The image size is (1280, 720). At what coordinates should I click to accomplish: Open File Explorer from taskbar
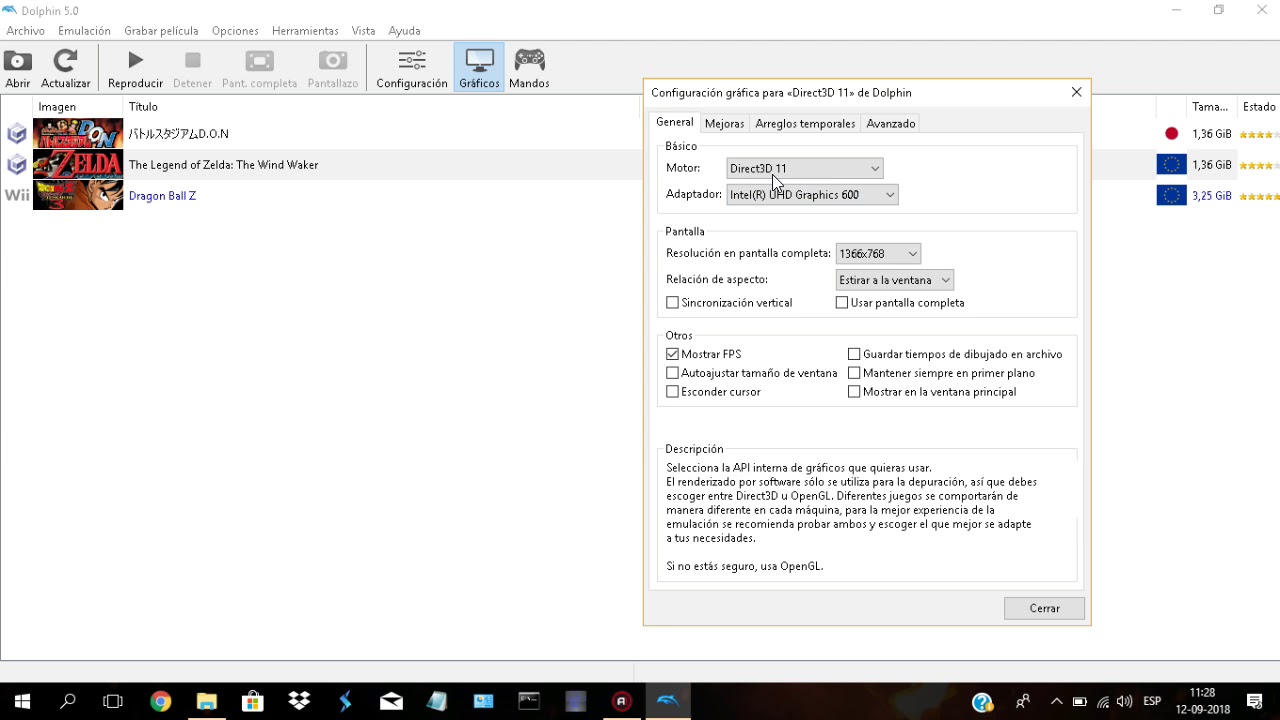tap(207, 701)
